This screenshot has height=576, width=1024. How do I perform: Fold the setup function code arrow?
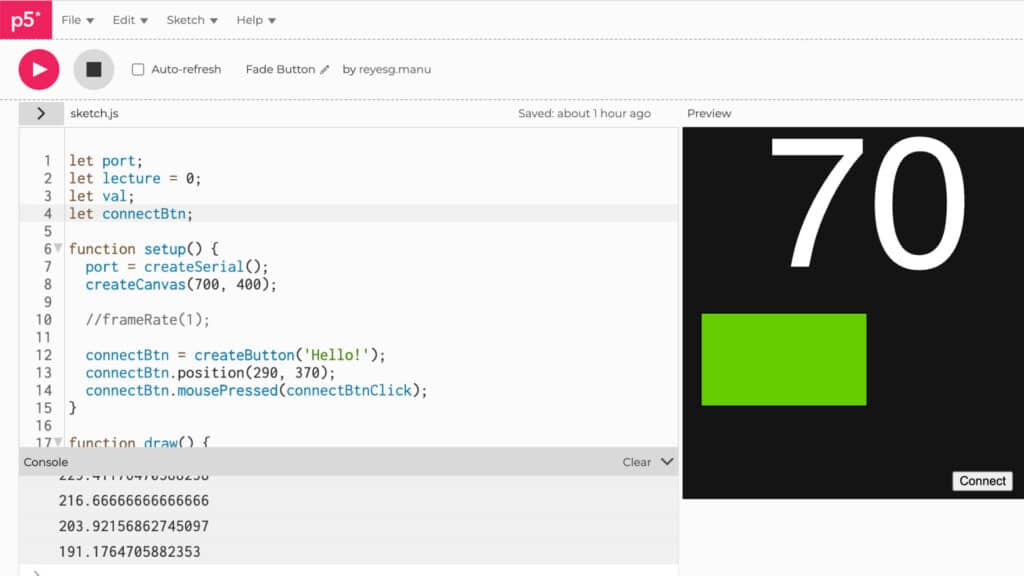click(x=58, y=248)
